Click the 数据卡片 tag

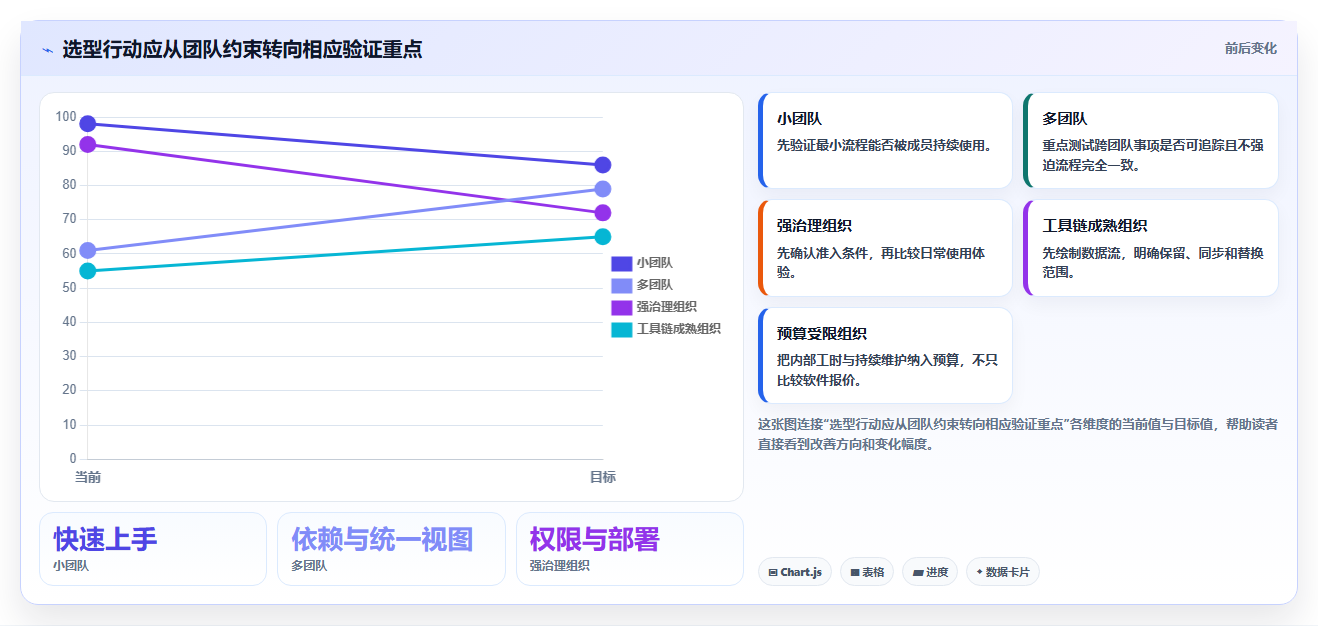(1003, 572)
